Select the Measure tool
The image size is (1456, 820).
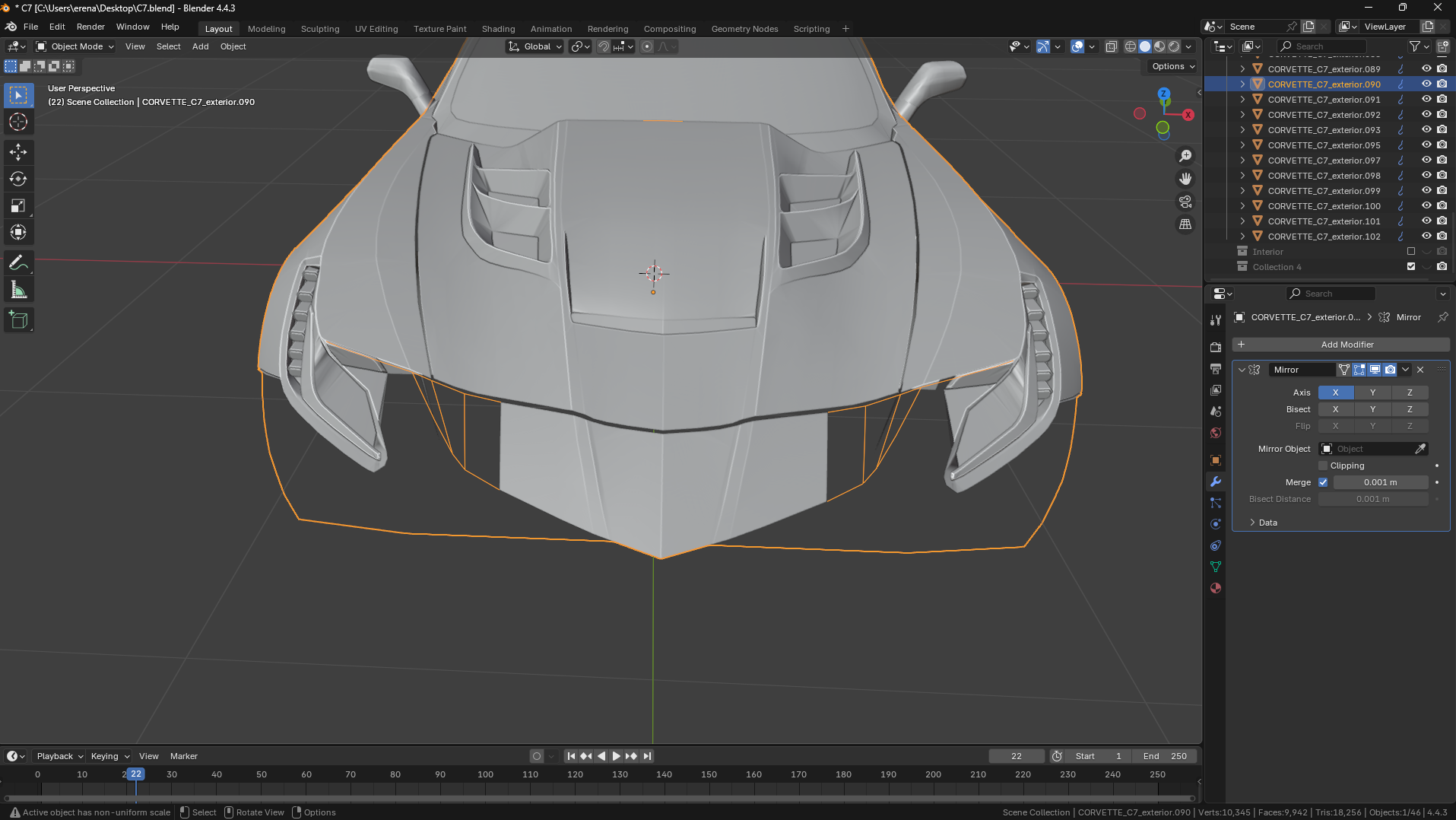(18, 290)
